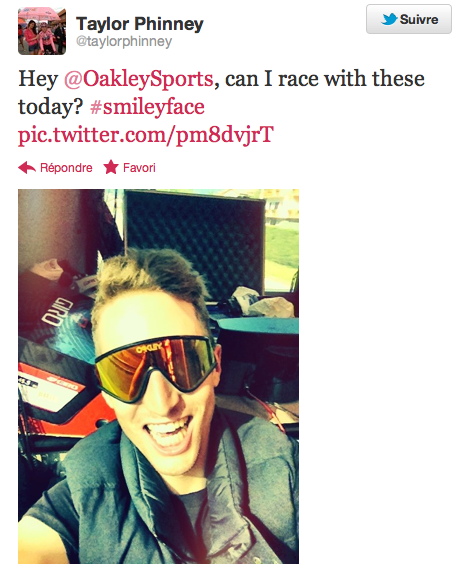Select the Répondre reply text

pyautogui.click(x=66, y=168)
